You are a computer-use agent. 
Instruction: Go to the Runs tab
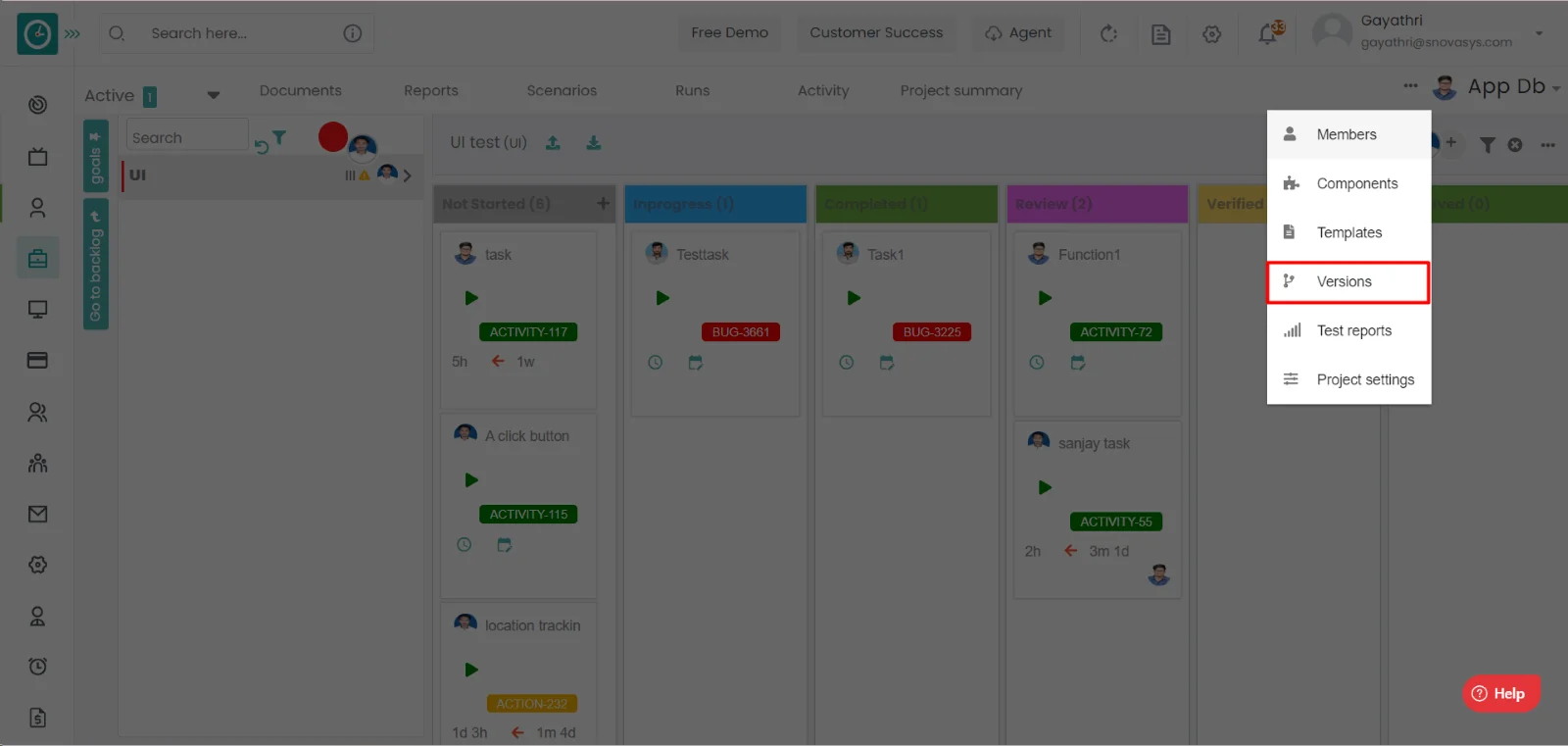(x=692, y=90)
